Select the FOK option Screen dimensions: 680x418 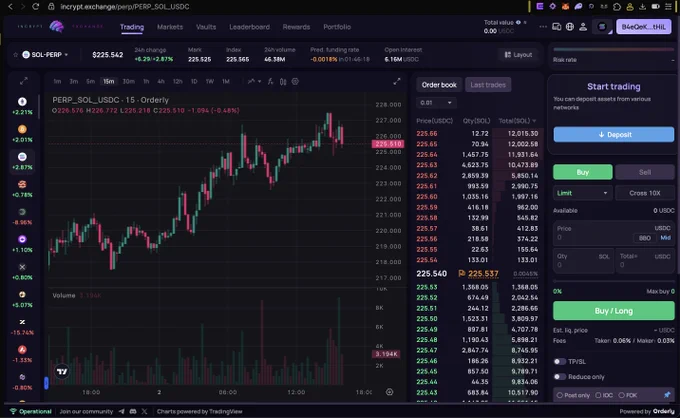628,395
